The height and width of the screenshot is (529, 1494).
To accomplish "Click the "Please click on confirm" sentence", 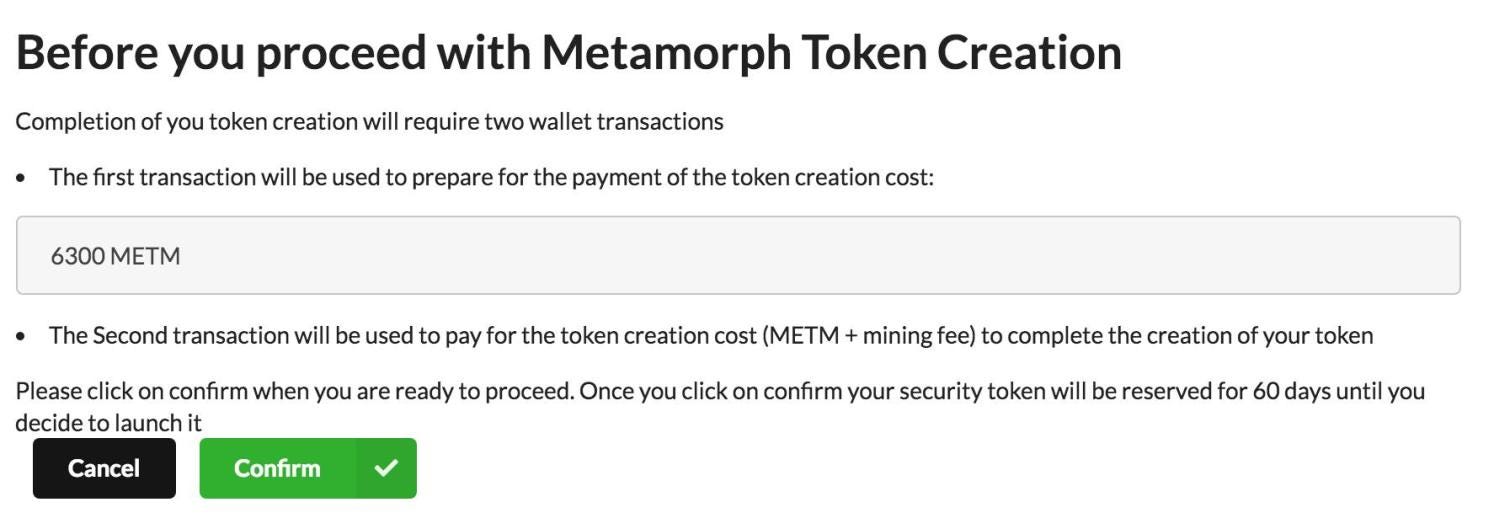I will [x=130, y=391].
